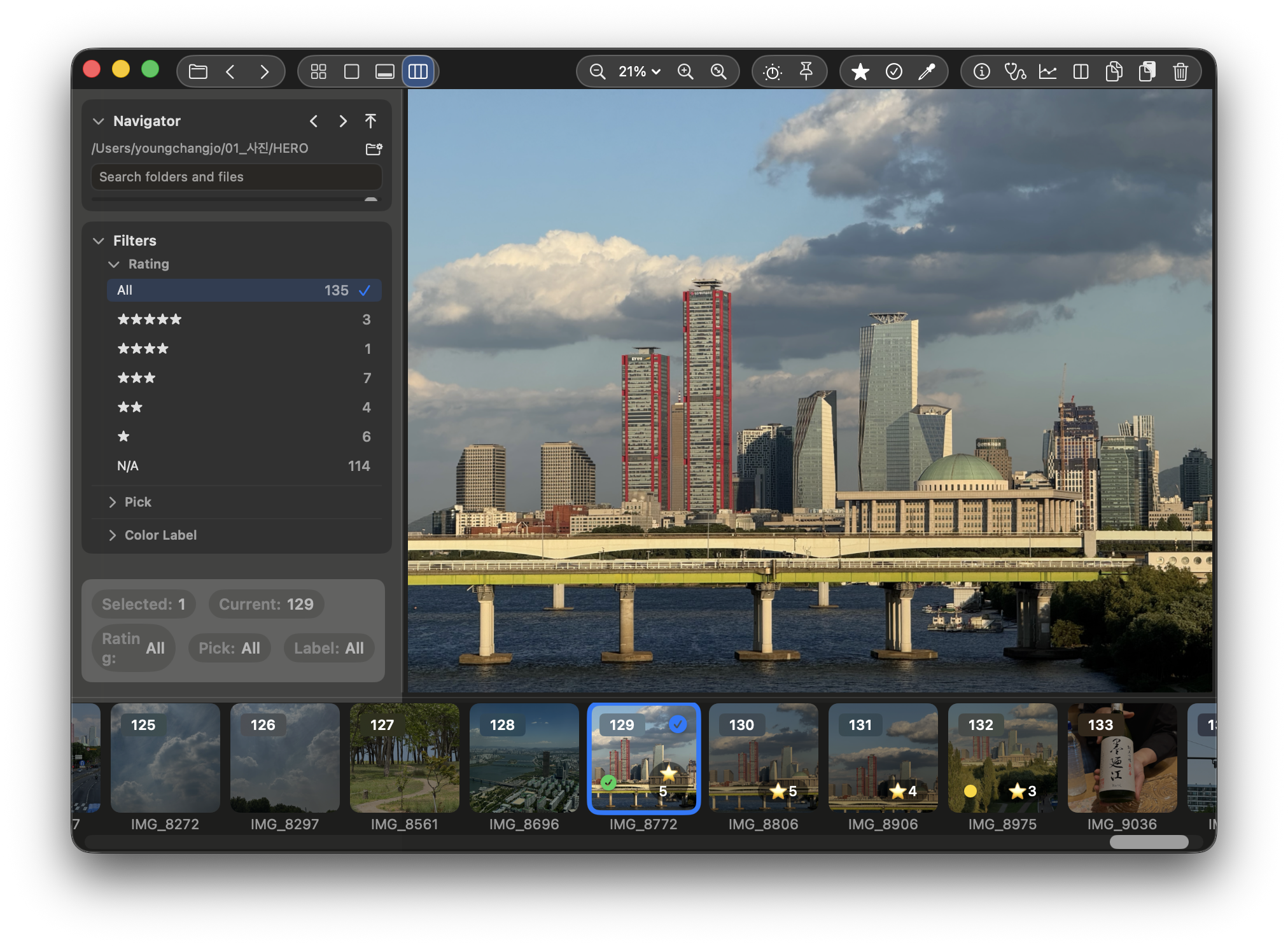This screenshot has height=947, width=1288.
Task: Click the Label: All status button
Action: tap(328, 648)
